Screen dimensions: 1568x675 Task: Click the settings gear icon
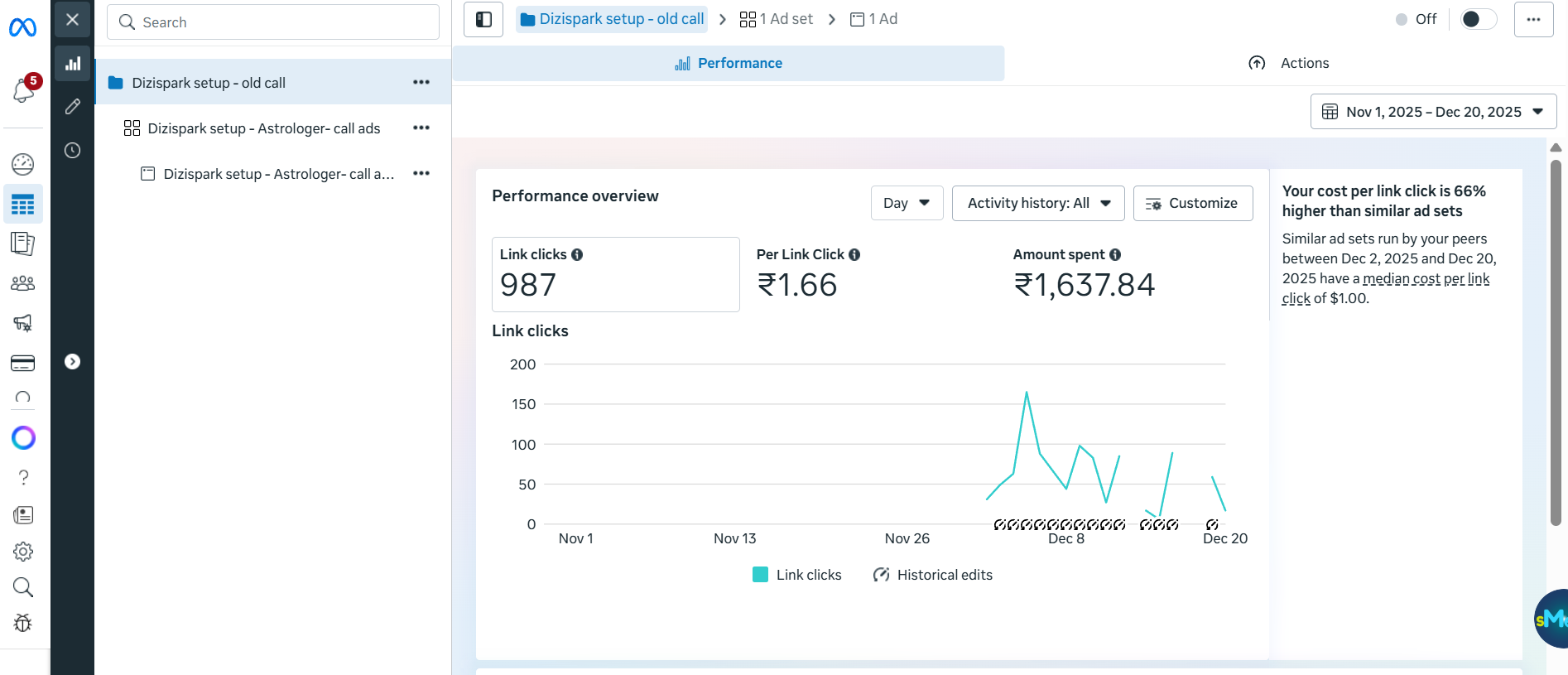tap(22, 552)
